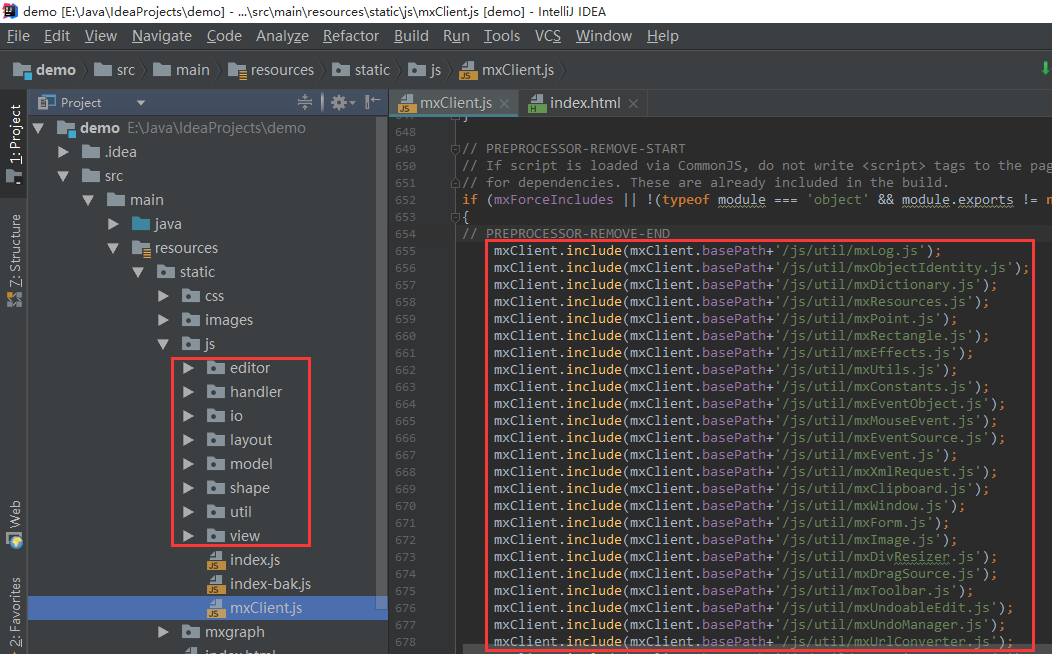1052x654 pixels.
Task: Toggle the 2: Favorites tool window
Action: tap(14, 612)
